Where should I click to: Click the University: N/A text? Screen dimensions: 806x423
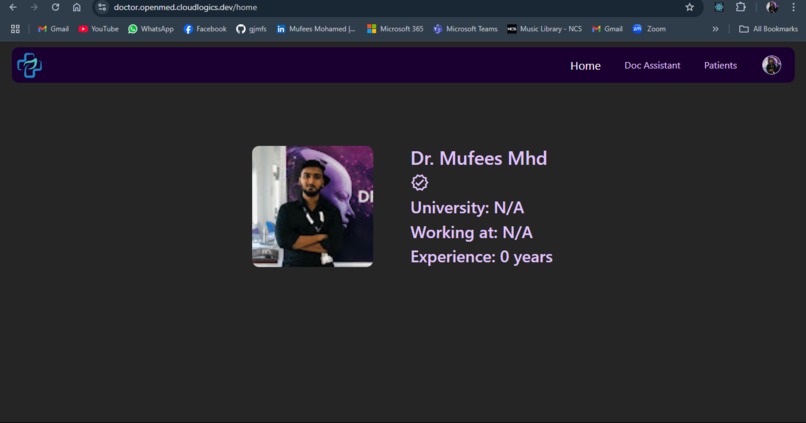[467, 208]
